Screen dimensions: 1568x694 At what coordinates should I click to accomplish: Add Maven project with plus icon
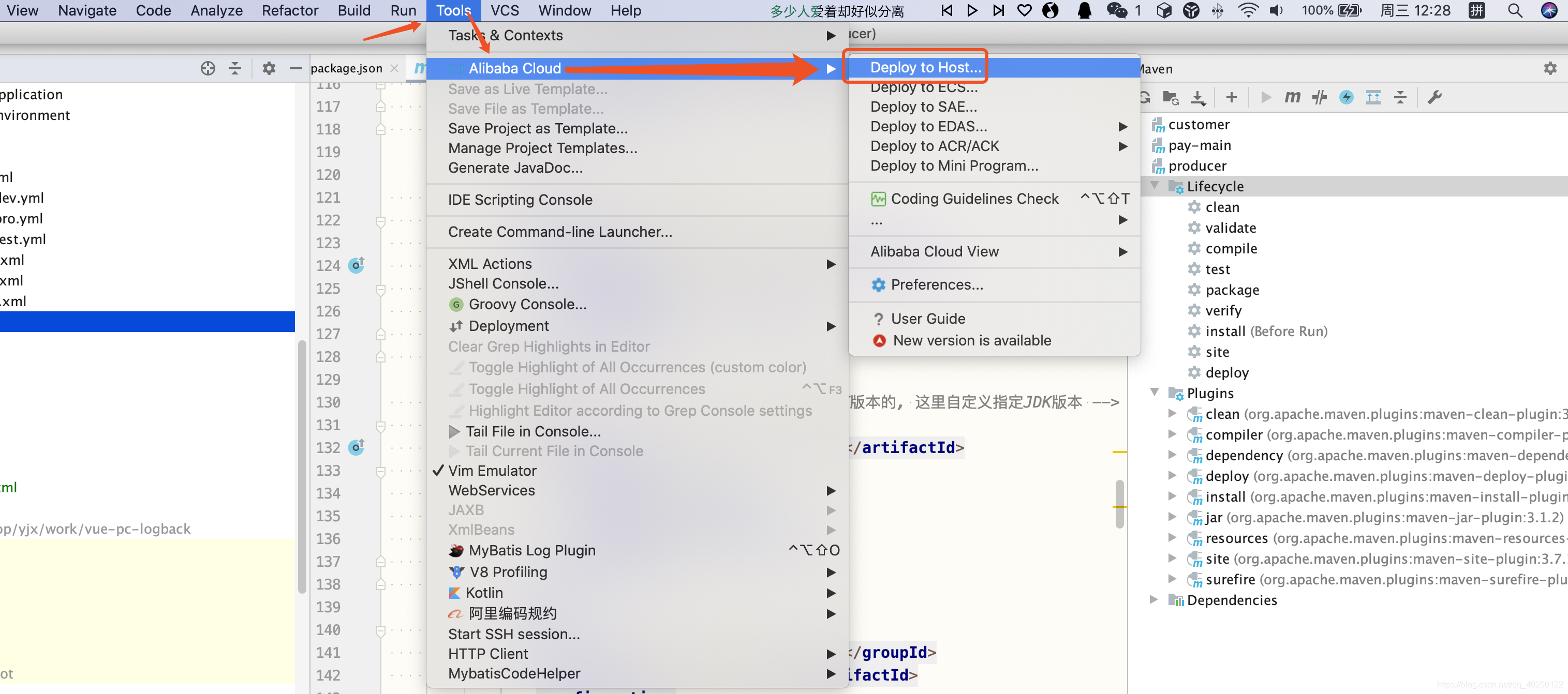1232,97
